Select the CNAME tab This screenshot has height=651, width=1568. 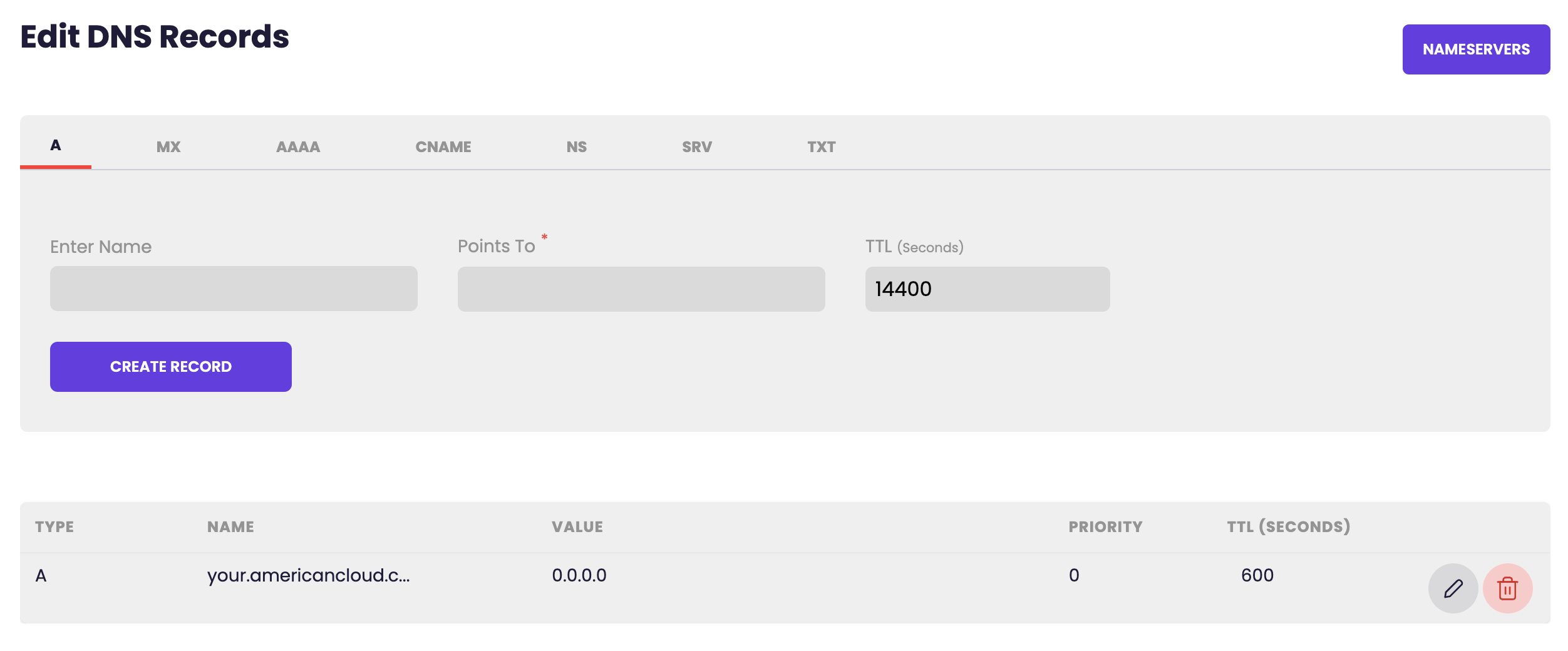[x=443, y=147]
